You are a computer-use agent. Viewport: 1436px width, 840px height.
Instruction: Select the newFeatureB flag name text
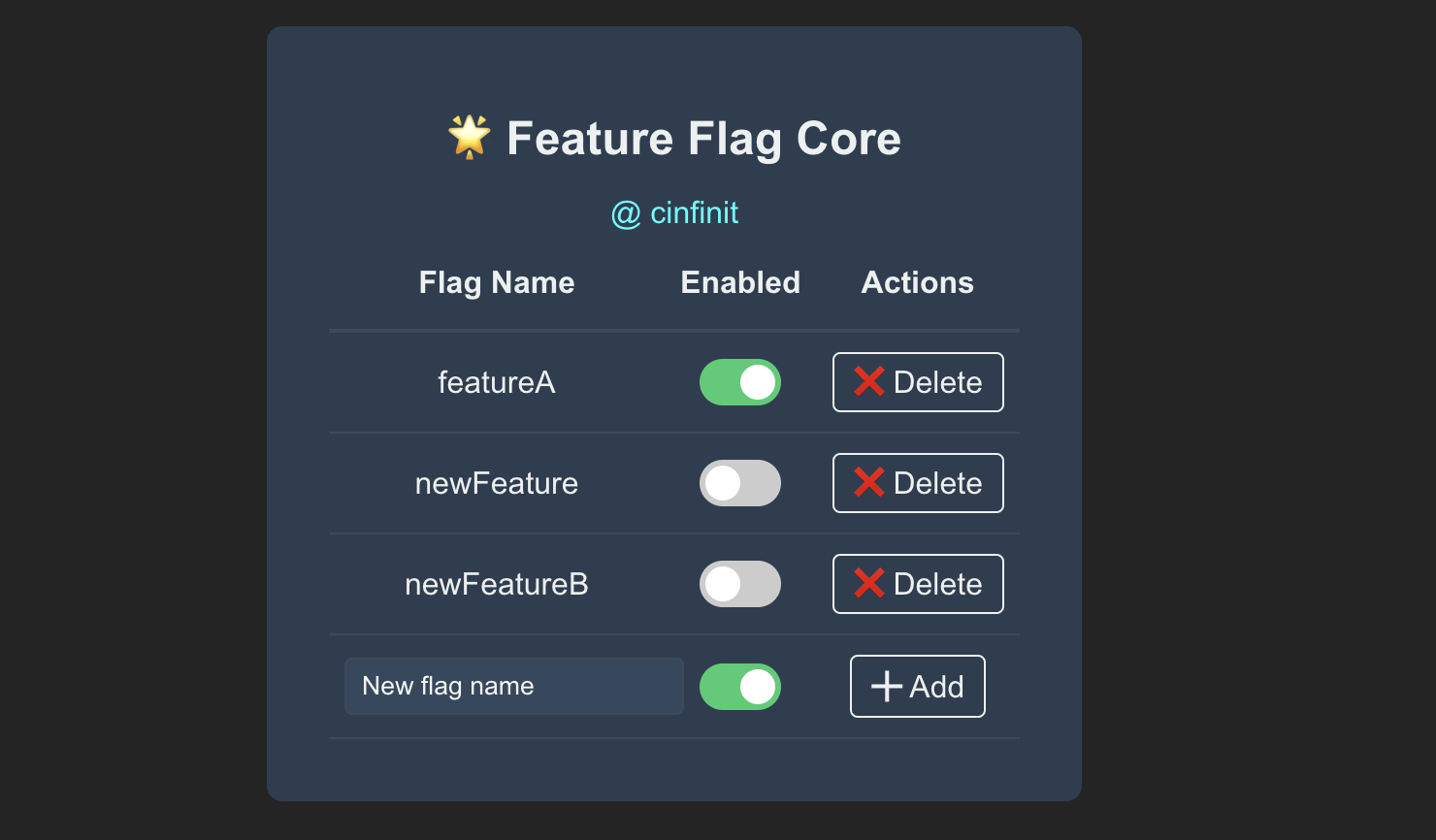pyautogui.click(x=497, y=584)
